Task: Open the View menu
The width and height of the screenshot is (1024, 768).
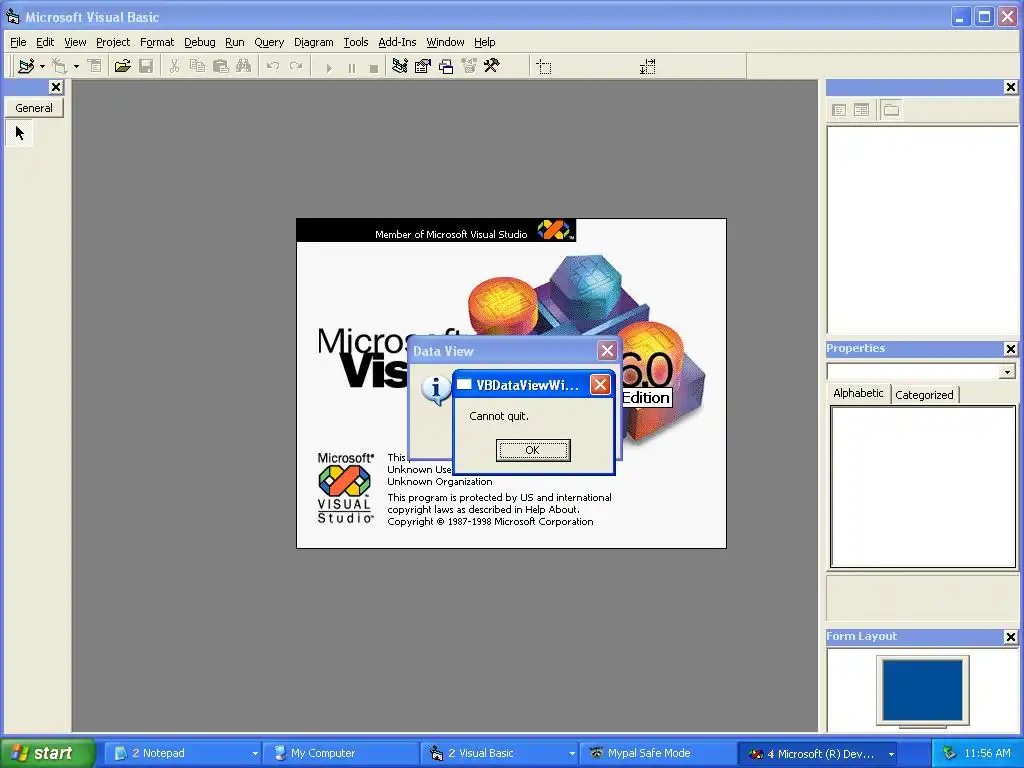Action: coord(75,42)
